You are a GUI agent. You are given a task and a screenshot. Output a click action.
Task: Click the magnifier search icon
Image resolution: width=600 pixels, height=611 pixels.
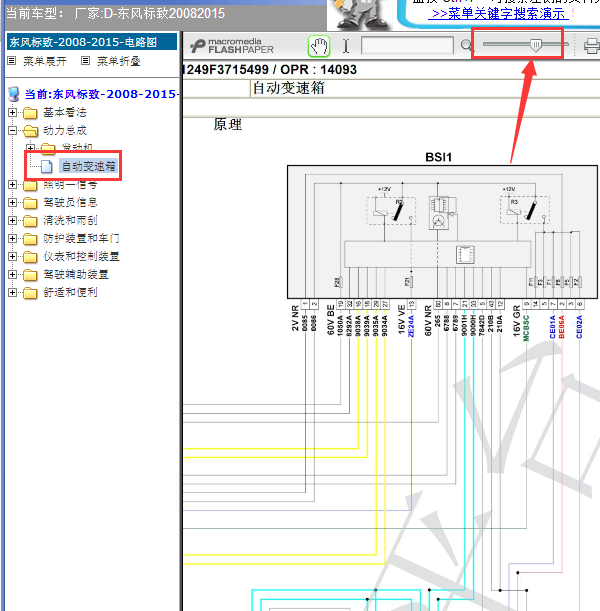466,46
